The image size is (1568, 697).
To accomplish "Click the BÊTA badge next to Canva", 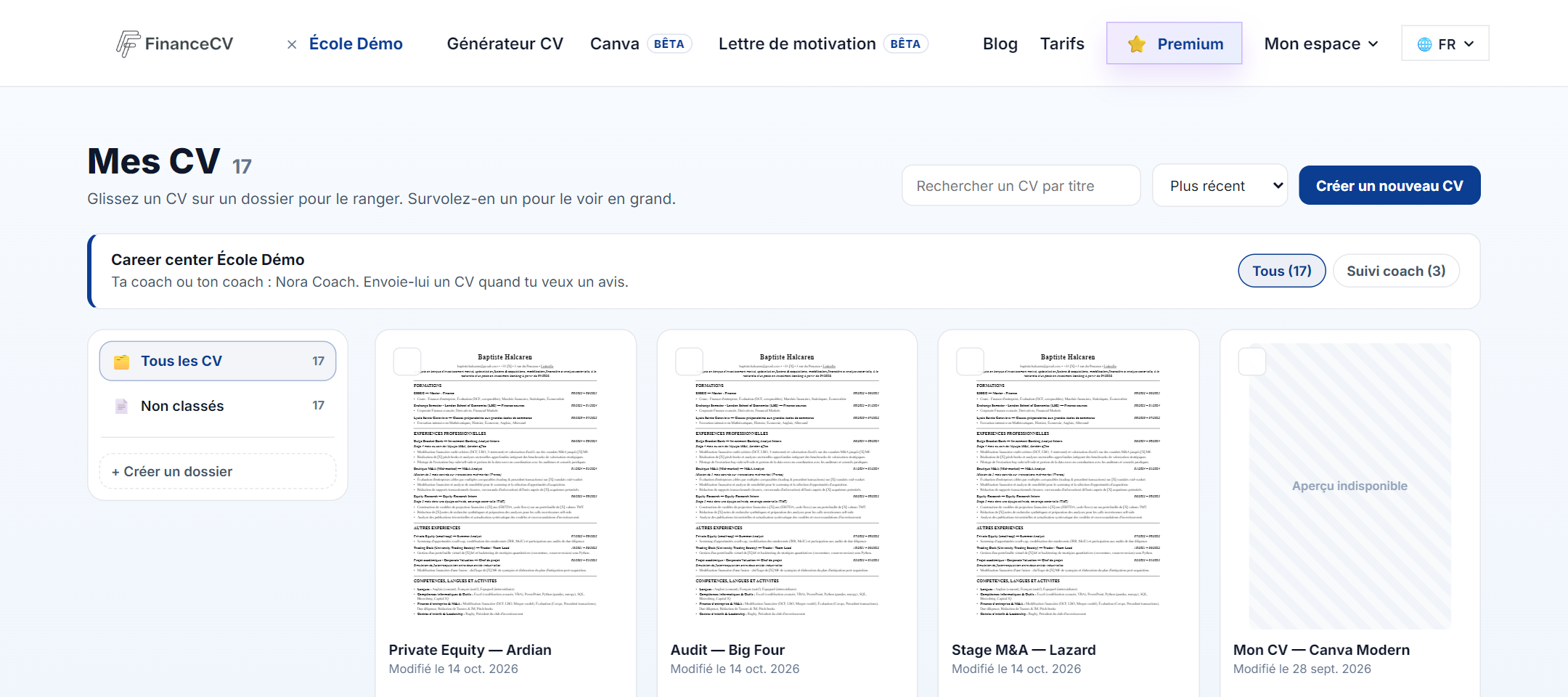I will pyautogui.click(x=669, y=44).
